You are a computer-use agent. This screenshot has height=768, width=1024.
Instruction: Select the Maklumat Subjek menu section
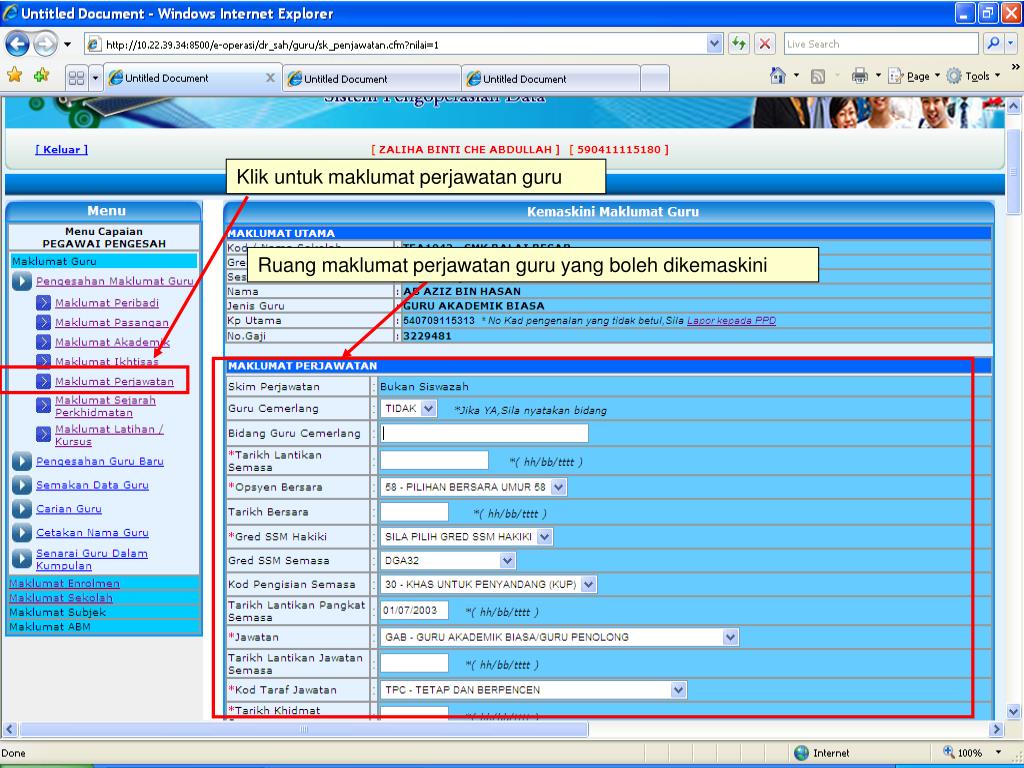tap(57, 612)
